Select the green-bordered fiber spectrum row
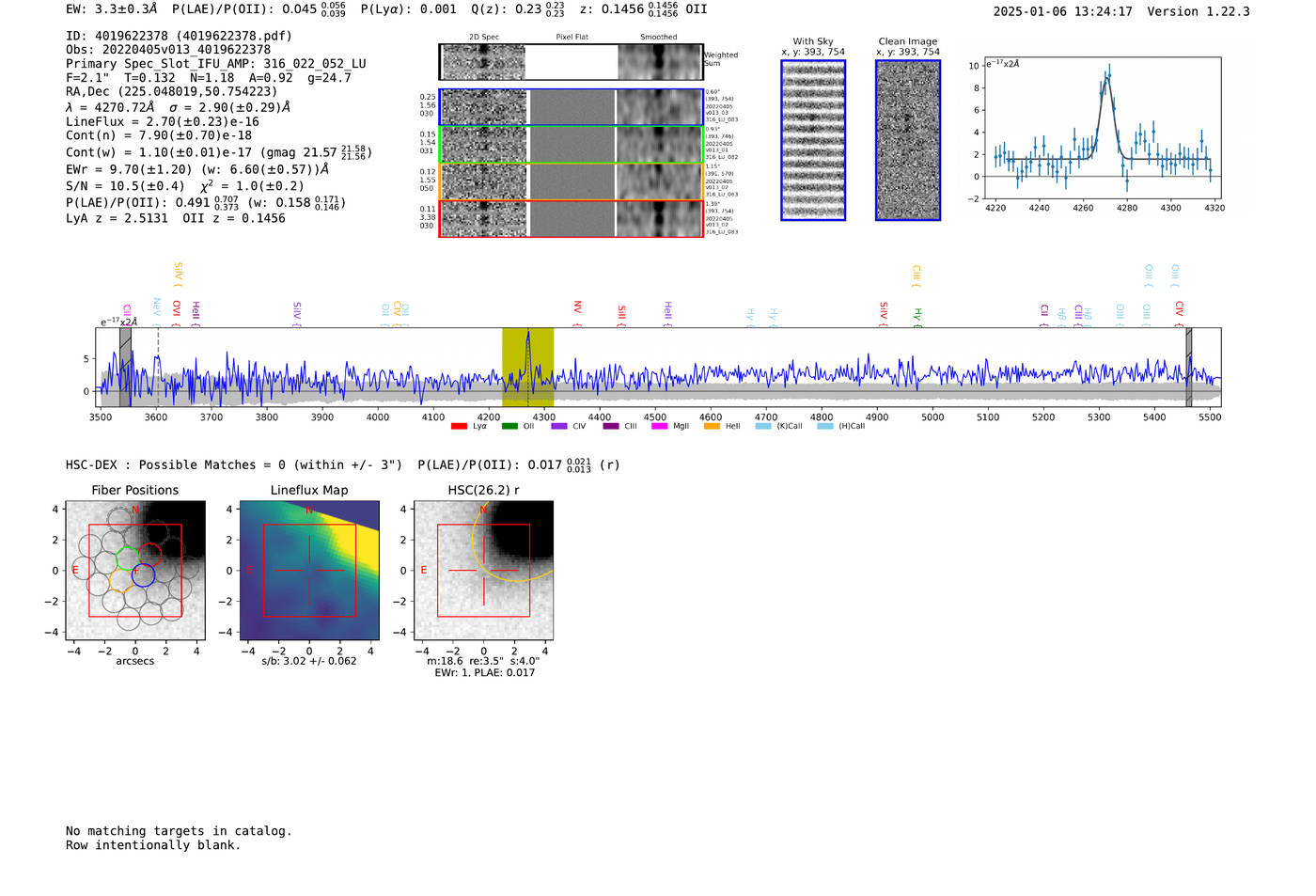1316x896 pixels. point(571,145)
